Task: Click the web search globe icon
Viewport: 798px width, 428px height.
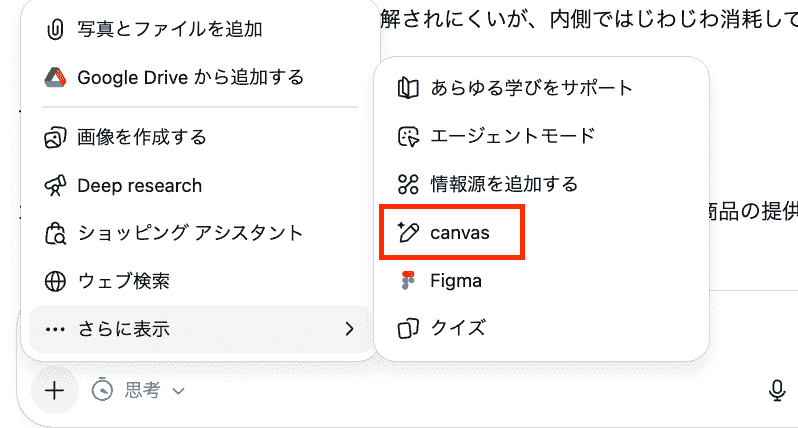Action: click(x=56, y=281)
